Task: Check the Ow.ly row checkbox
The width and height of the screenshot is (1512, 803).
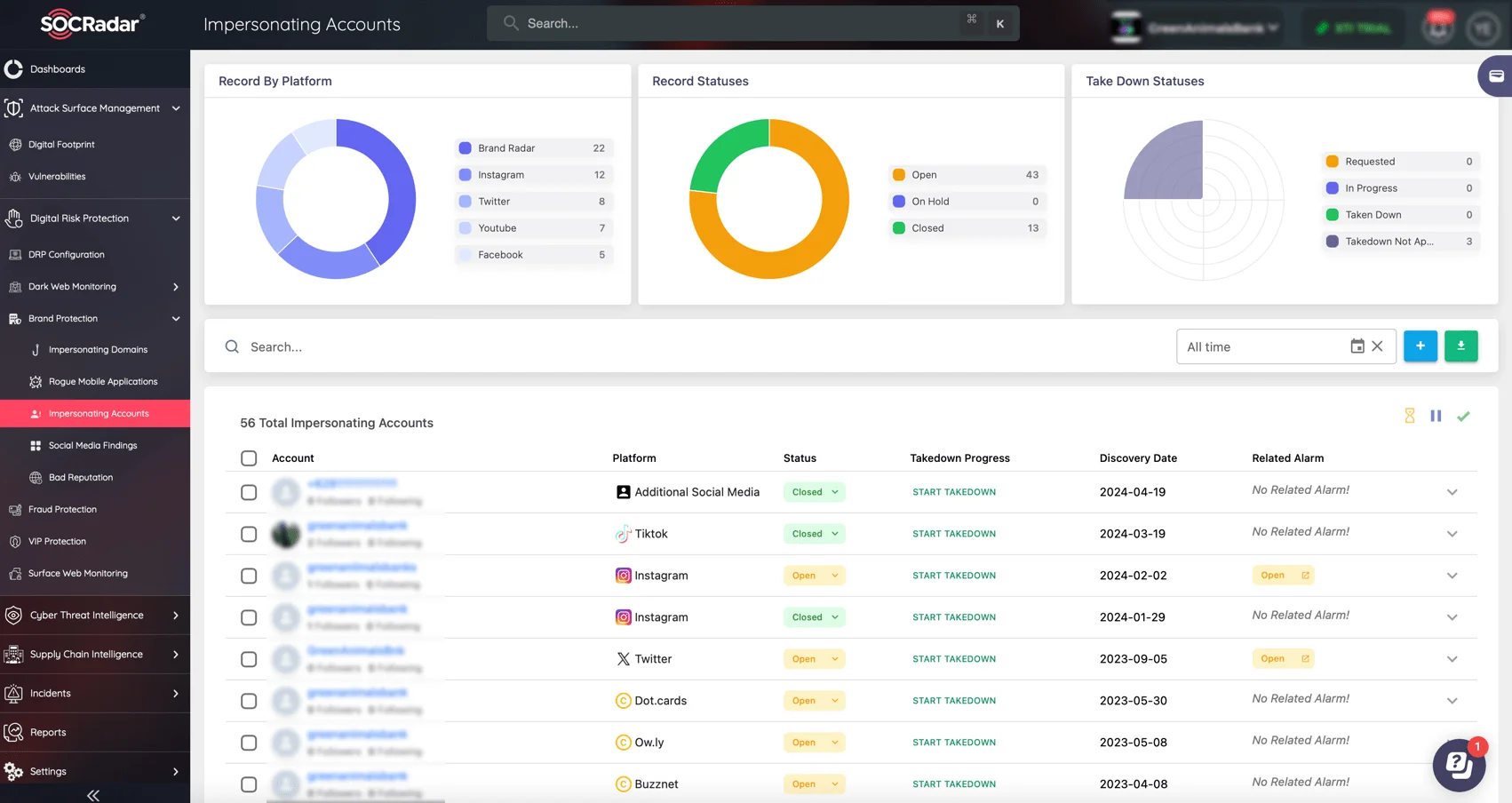Action: coord(249,743)
